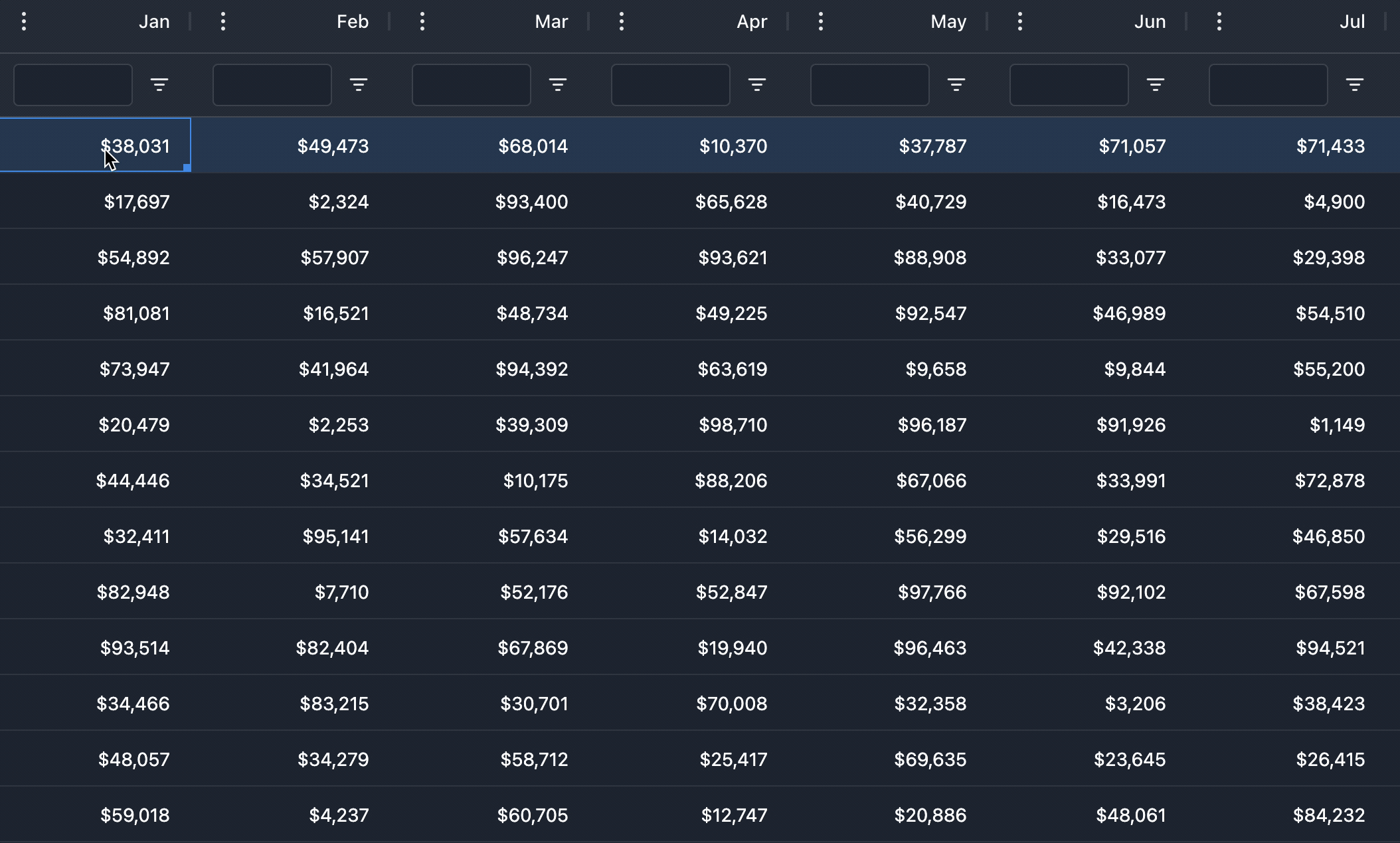Screen dimensions: 1400x843
Task: Open the Feb column menu icon
Action: (x=223, y=22)
